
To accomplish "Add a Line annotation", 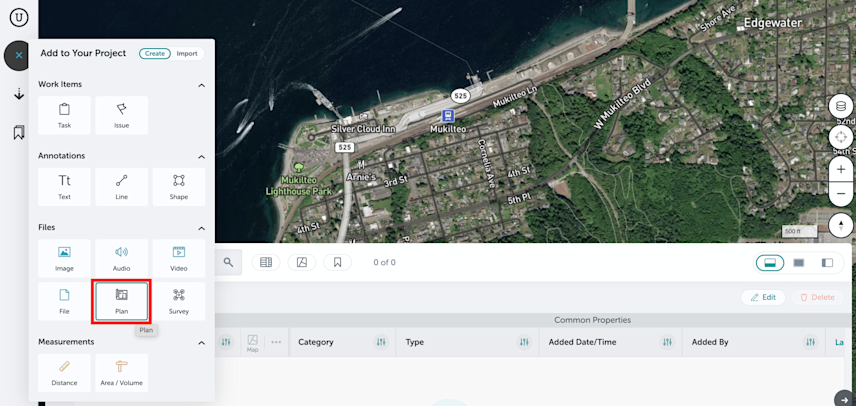I will pyautogui.click(x=122, y=187).
